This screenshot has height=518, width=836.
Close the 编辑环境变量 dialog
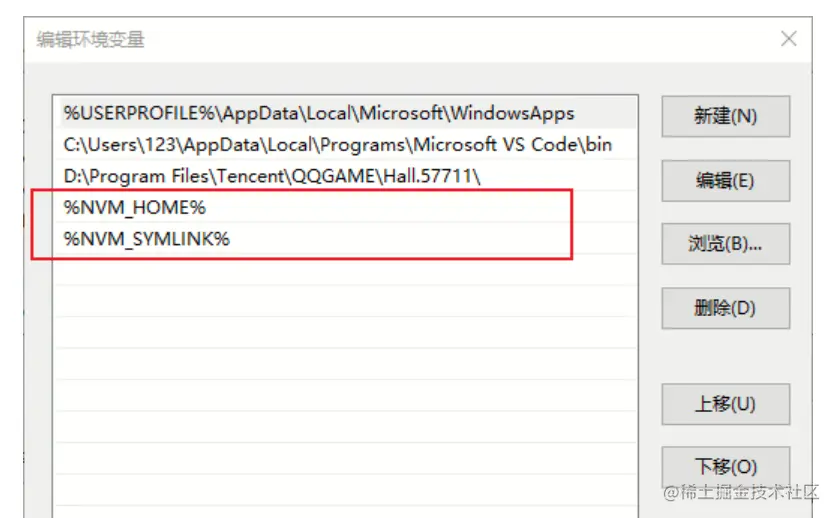(788, 39)
